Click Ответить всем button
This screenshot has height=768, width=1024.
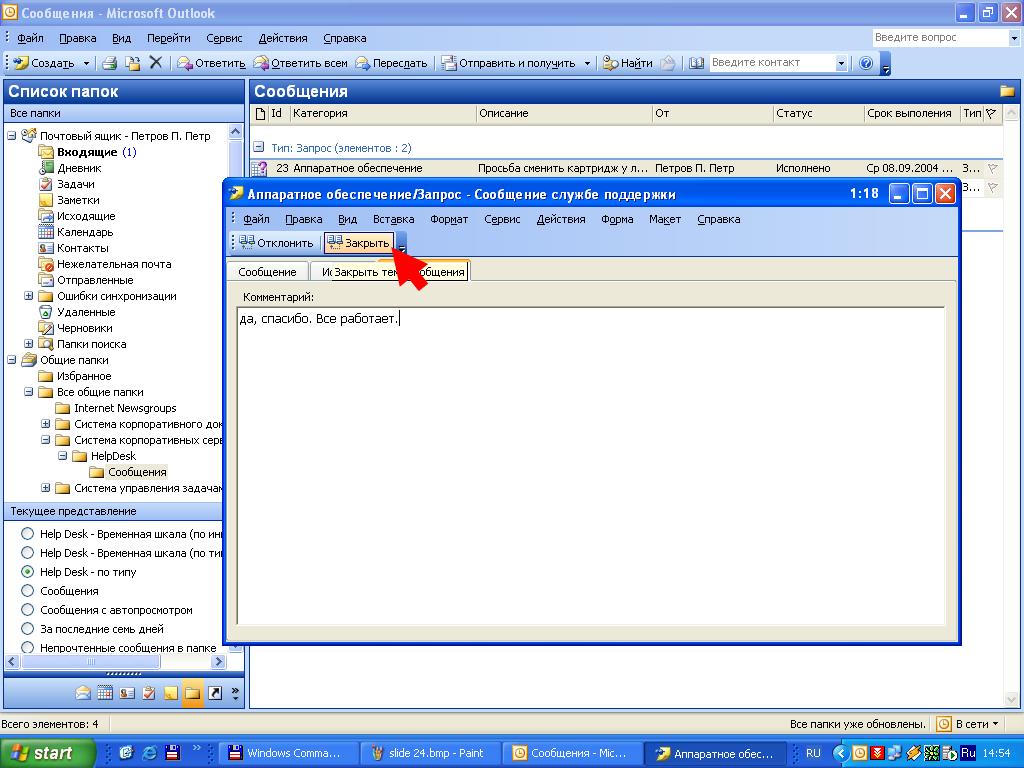[x=301, y=63]
